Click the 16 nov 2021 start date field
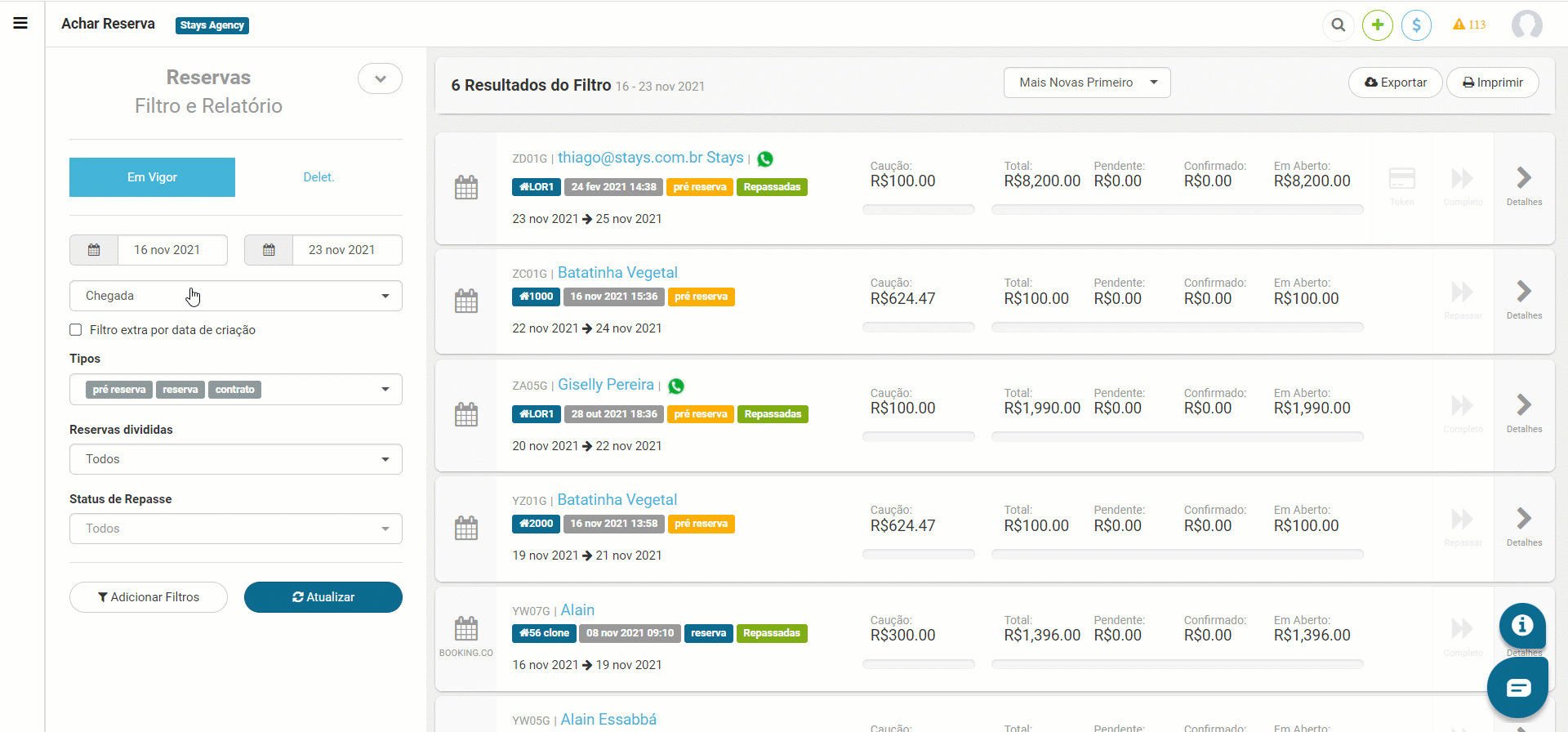The height and width of the screenshot is (732, 1568). coord(167,250)
